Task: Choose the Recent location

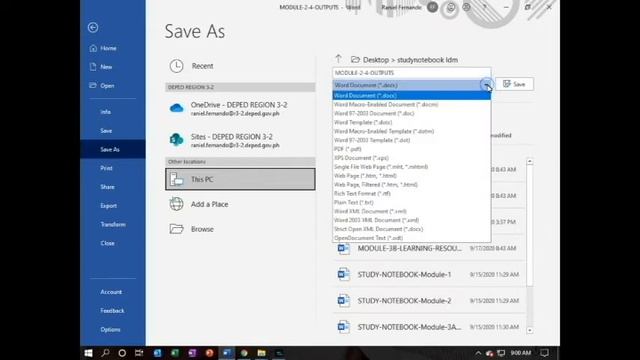Action: point(240,66)
